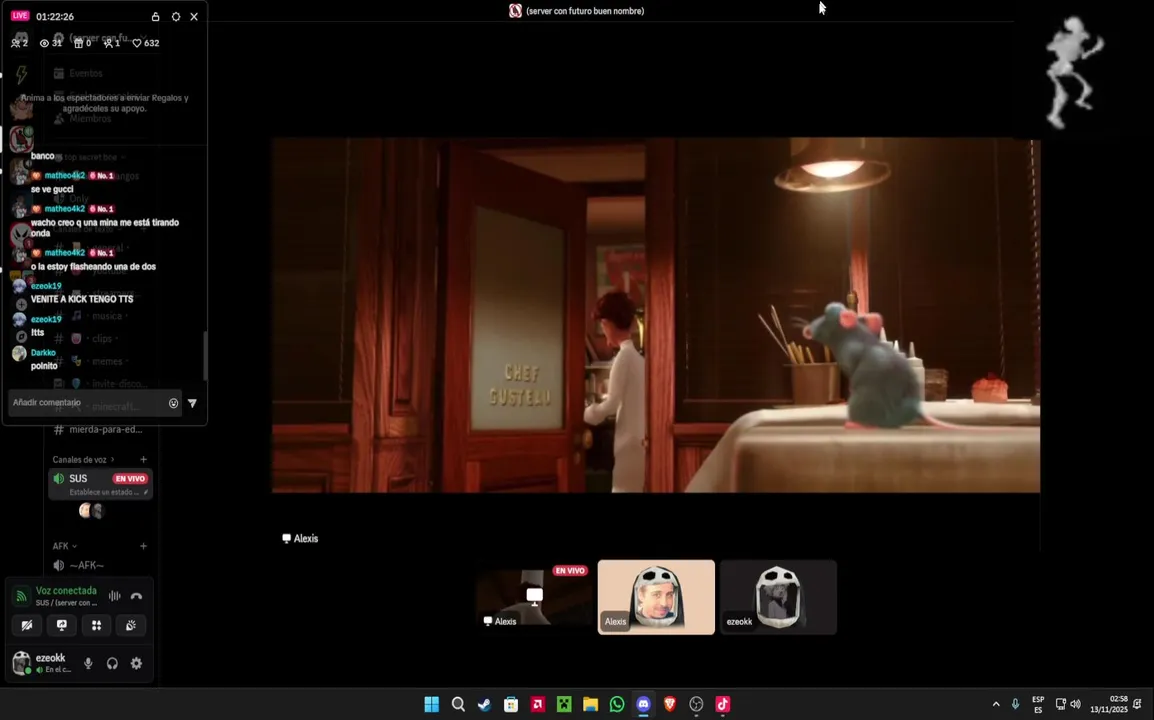This screenshot has width=1154, height=720.
Task: Click the user avatars under SUS channel
Action: coord(91,510)
